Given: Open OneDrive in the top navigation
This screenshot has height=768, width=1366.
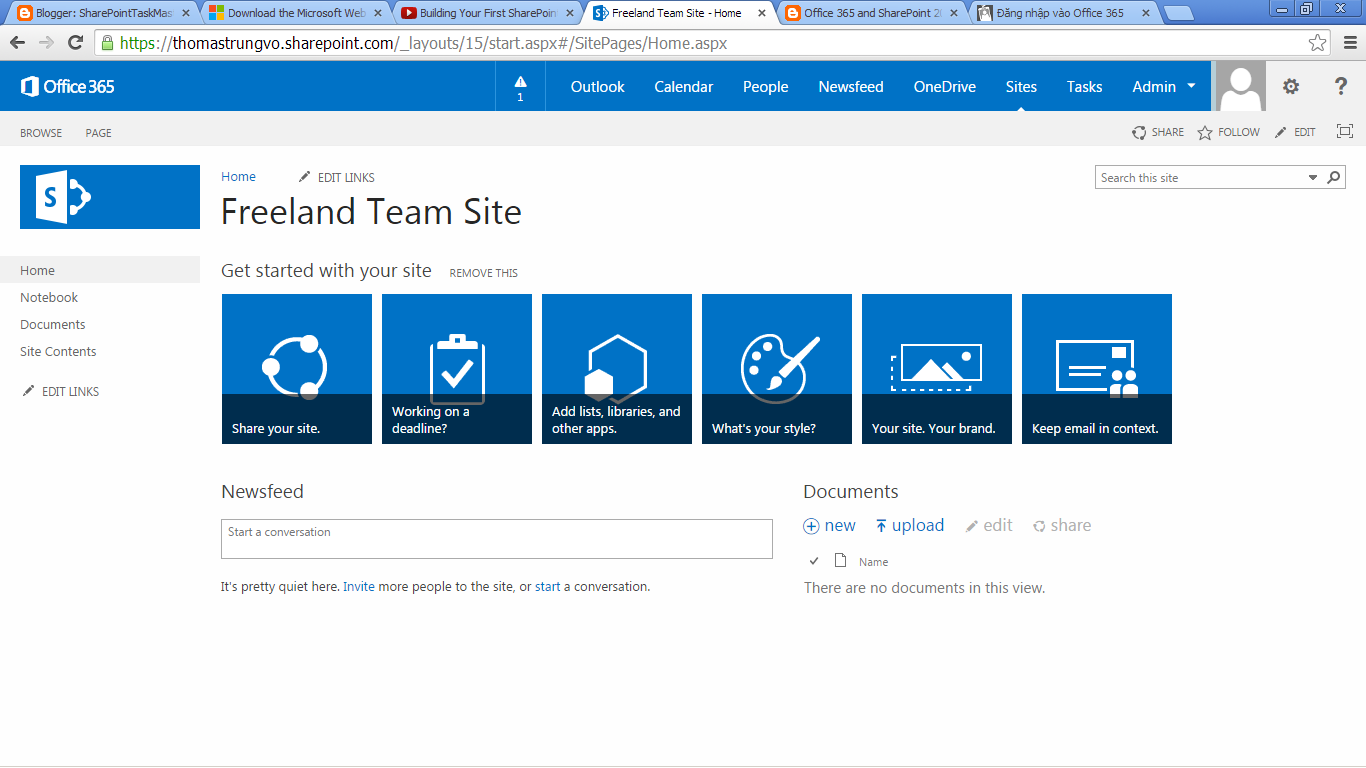Looking at the screenshot, I should point(945,87).
